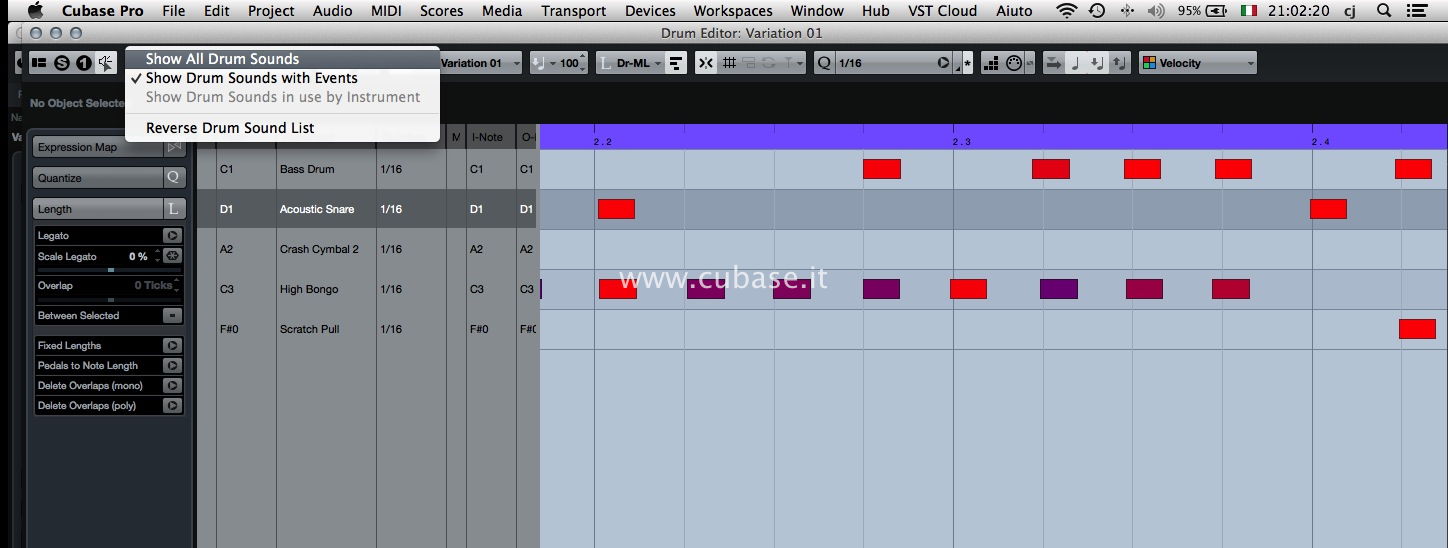Open the 1/16 quantize preset dropdown
Screen dimensions: 1448x548
pos(886,63)
